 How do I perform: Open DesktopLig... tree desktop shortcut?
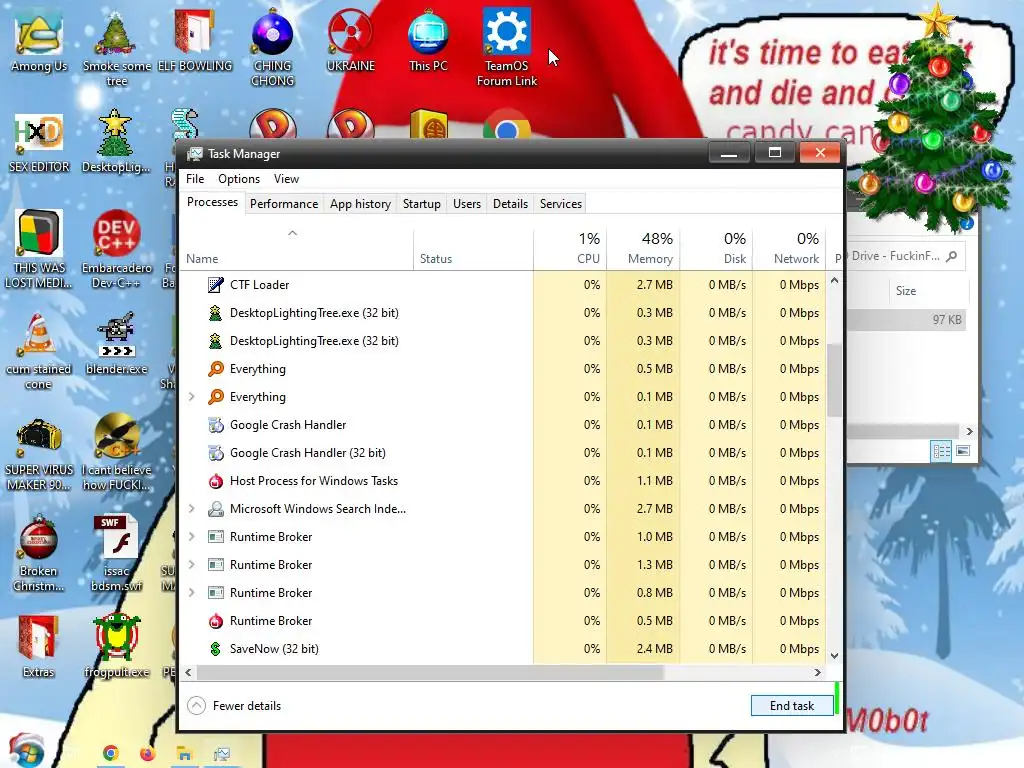(116, 142)
